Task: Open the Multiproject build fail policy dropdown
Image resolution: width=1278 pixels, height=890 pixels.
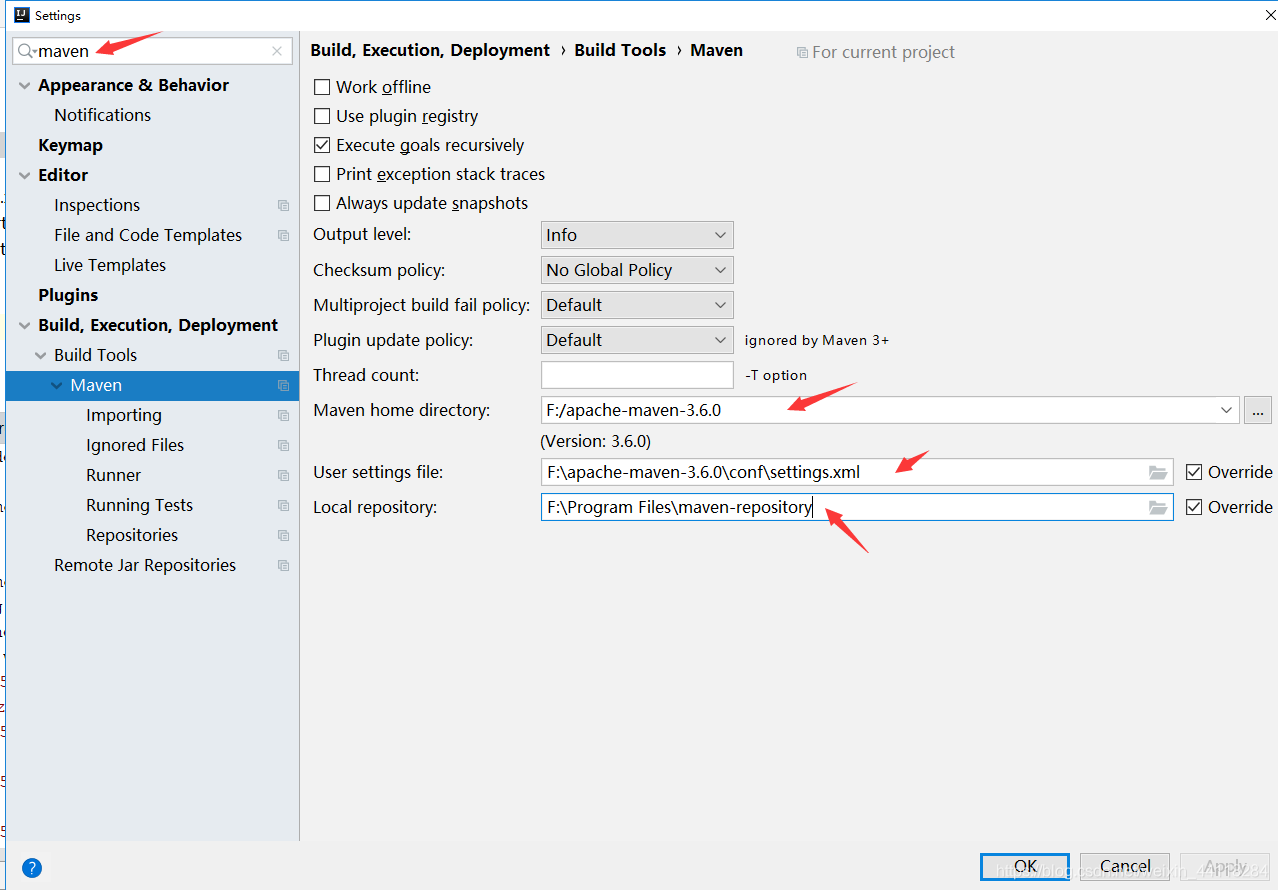Action: (637, 305)
